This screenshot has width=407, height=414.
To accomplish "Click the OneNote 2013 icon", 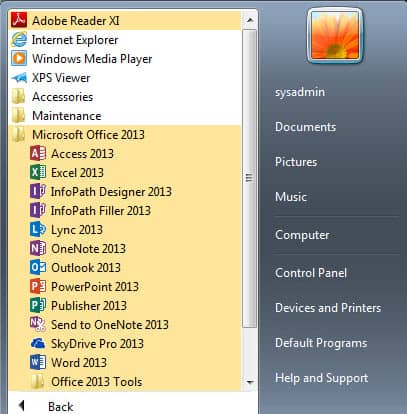I will 38,249.
